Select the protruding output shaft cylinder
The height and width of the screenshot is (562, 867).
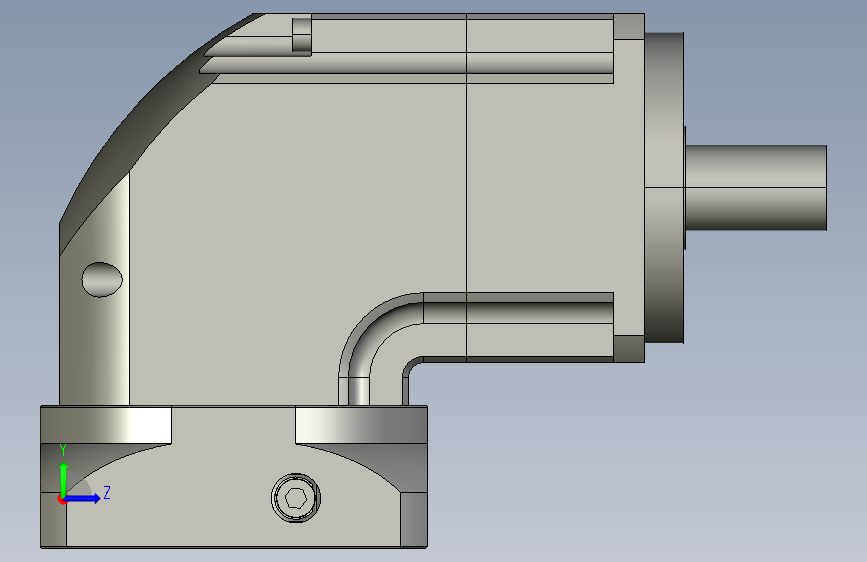pyautogui.click(x=756, y=188)
